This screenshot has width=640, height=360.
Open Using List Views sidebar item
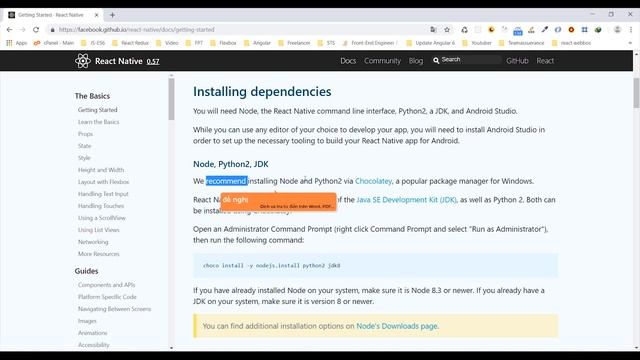click(98, 230)
